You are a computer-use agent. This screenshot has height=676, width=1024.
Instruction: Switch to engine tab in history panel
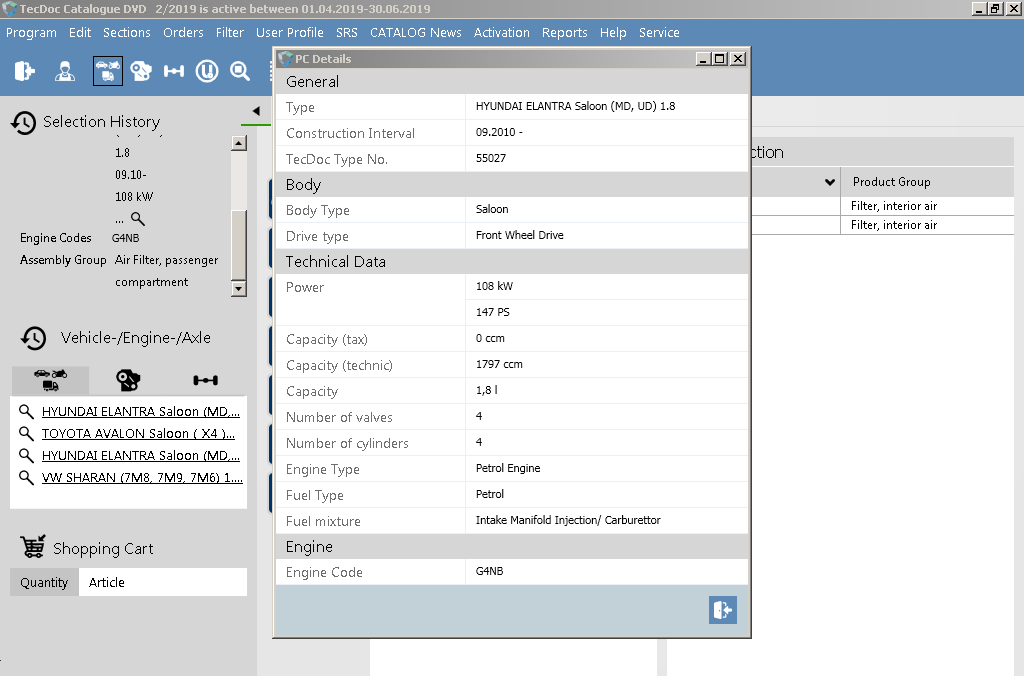pyautogui.click(x=128, y=379)
